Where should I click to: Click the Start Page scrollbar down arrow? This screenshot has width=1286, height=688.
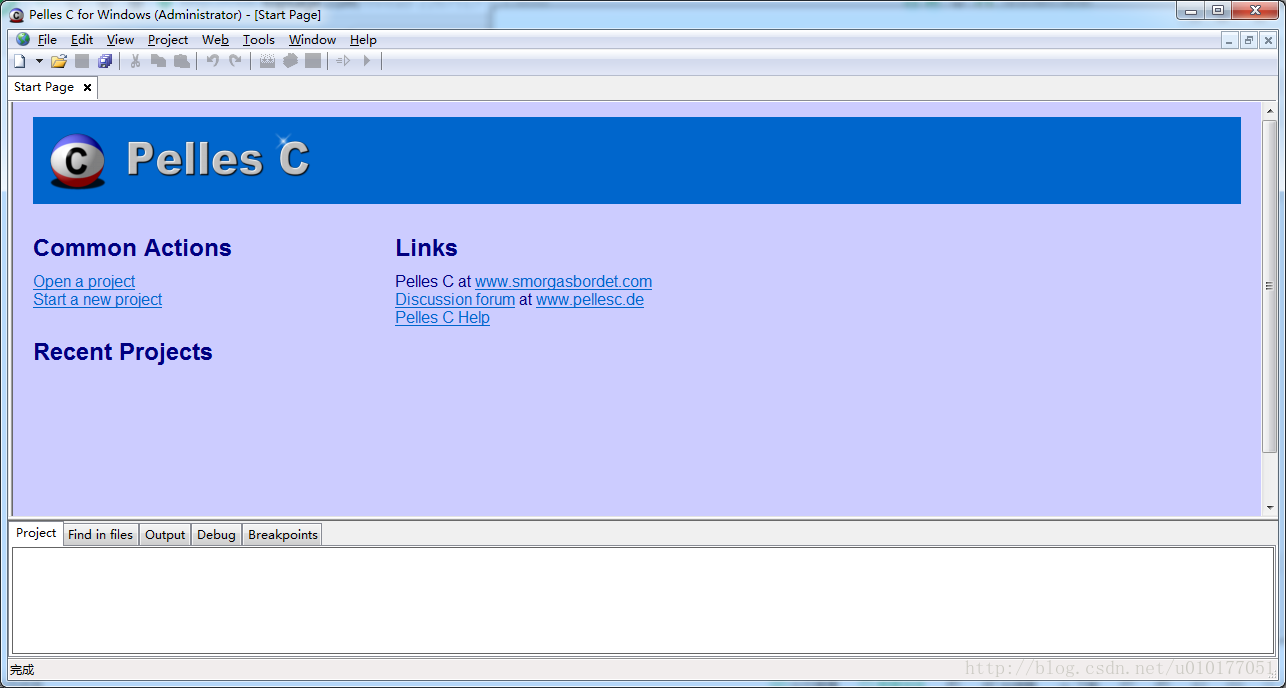(1270, 509)
